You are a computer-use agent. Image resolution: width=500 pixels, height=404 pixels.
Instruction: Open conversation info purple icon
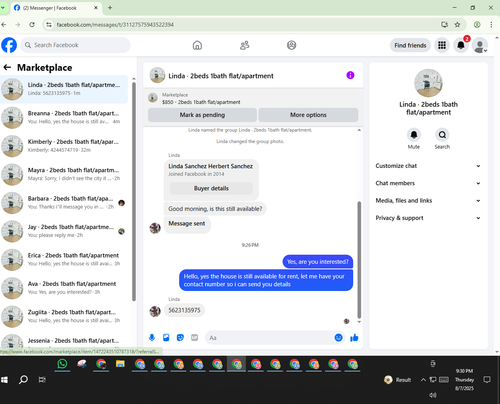tap(350, 75)
